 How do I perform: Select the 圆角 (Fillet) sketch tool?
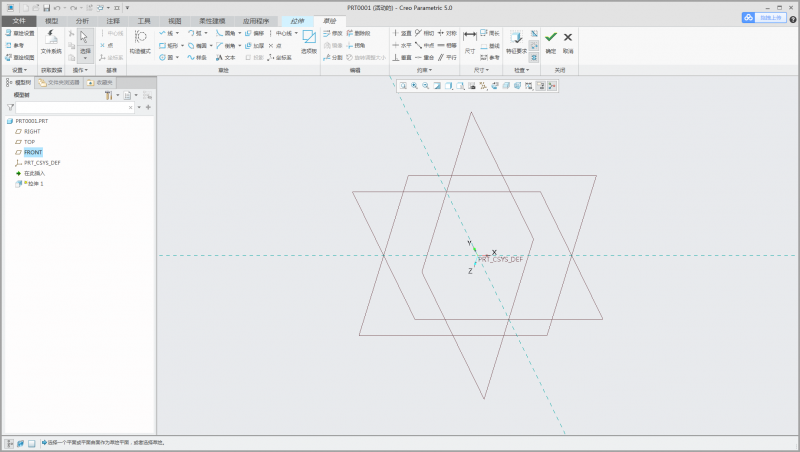pyautogui.click(x=226, y=33)
